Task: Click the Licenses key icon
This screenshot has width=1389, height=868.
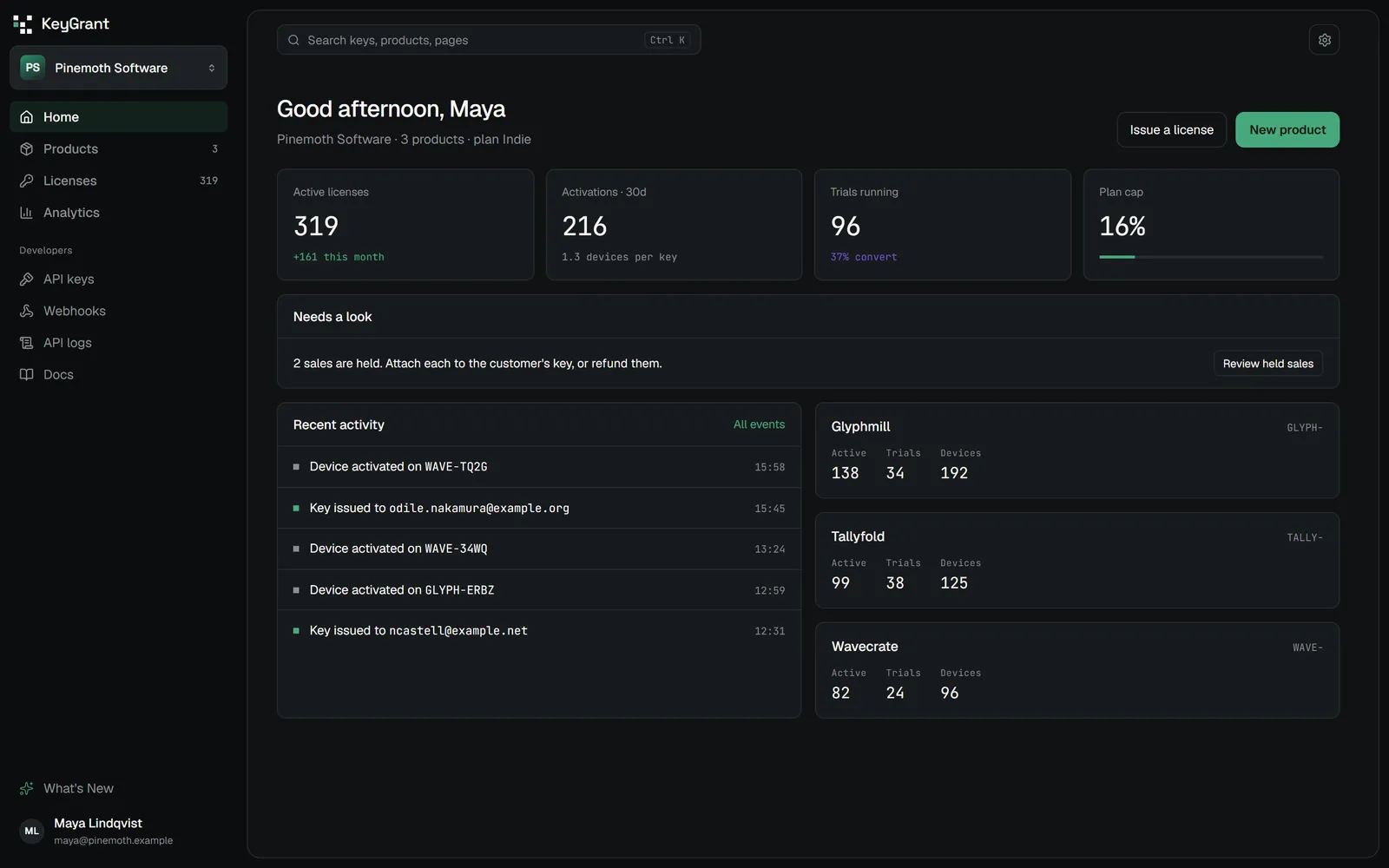Action: click(27, 181)
